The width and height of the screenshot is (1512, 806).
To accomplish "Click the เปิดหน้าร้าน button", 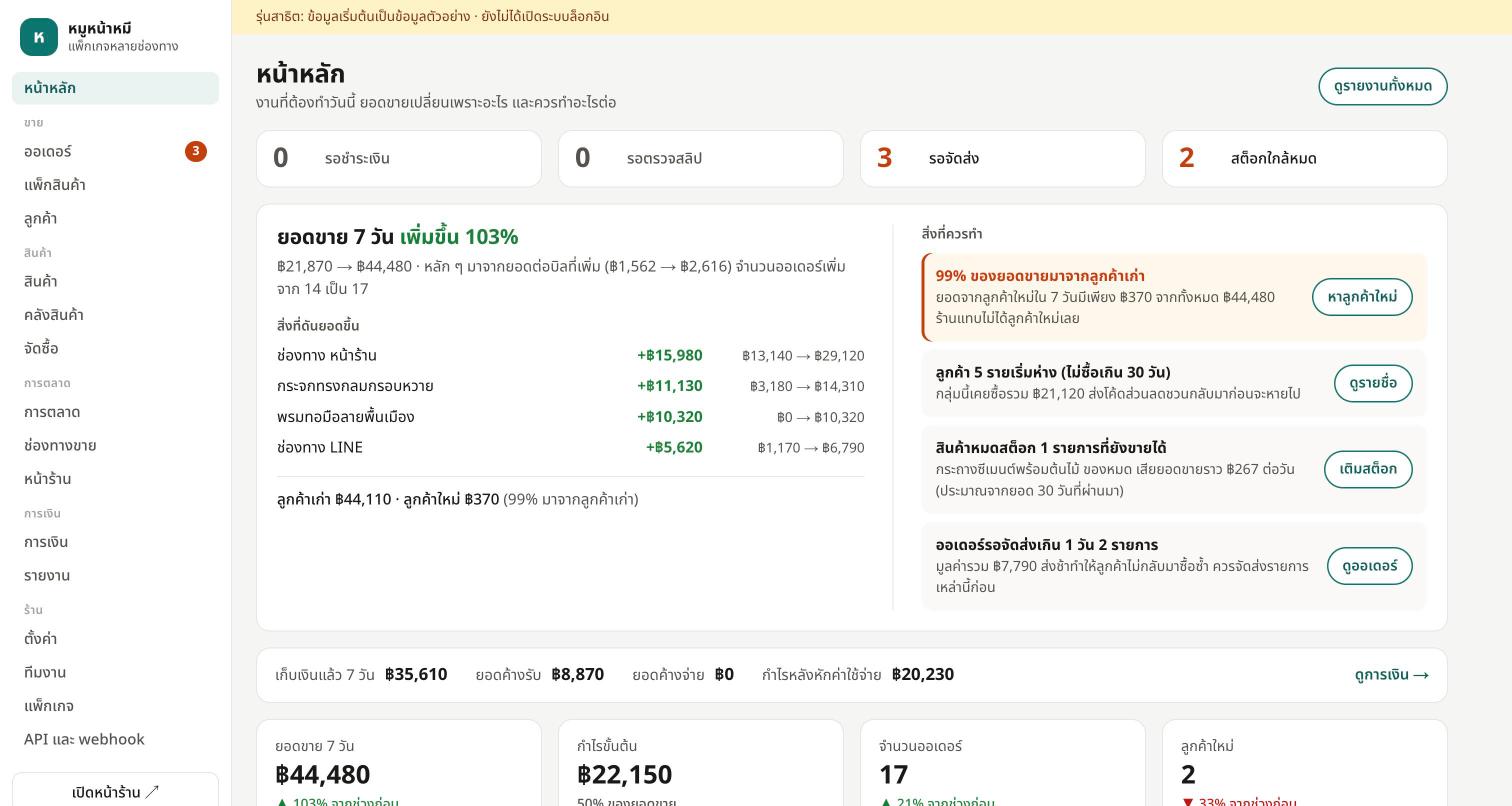I will click(x=115, y=792).
